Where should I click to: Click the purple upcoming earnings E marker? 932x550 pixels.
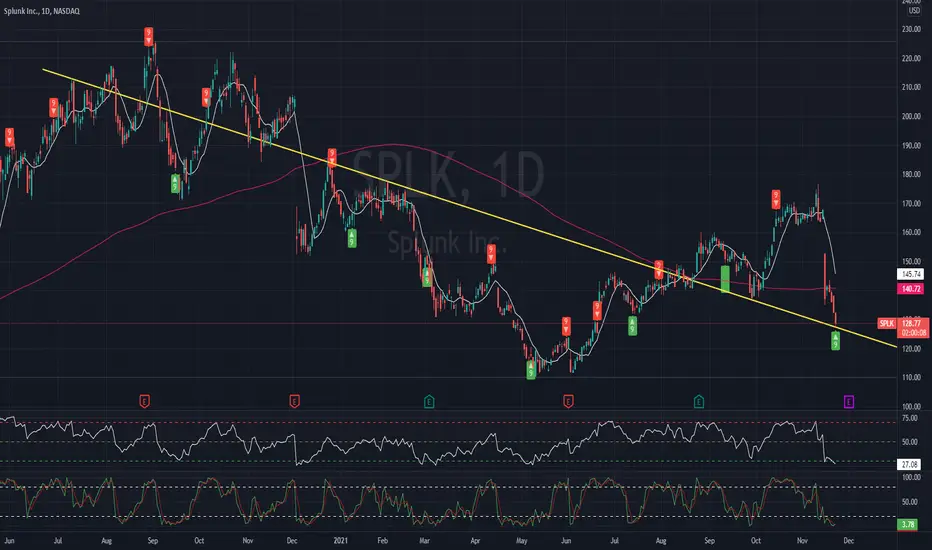click(x=849, y=402)
